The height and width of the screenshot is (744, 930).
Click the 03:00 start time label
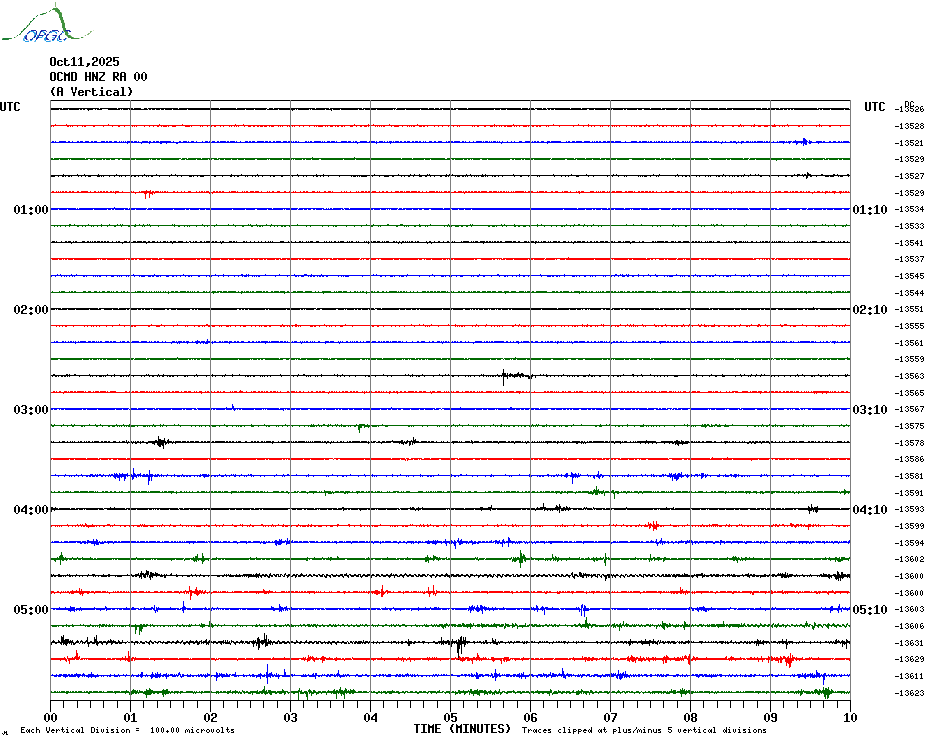point(31,410)
